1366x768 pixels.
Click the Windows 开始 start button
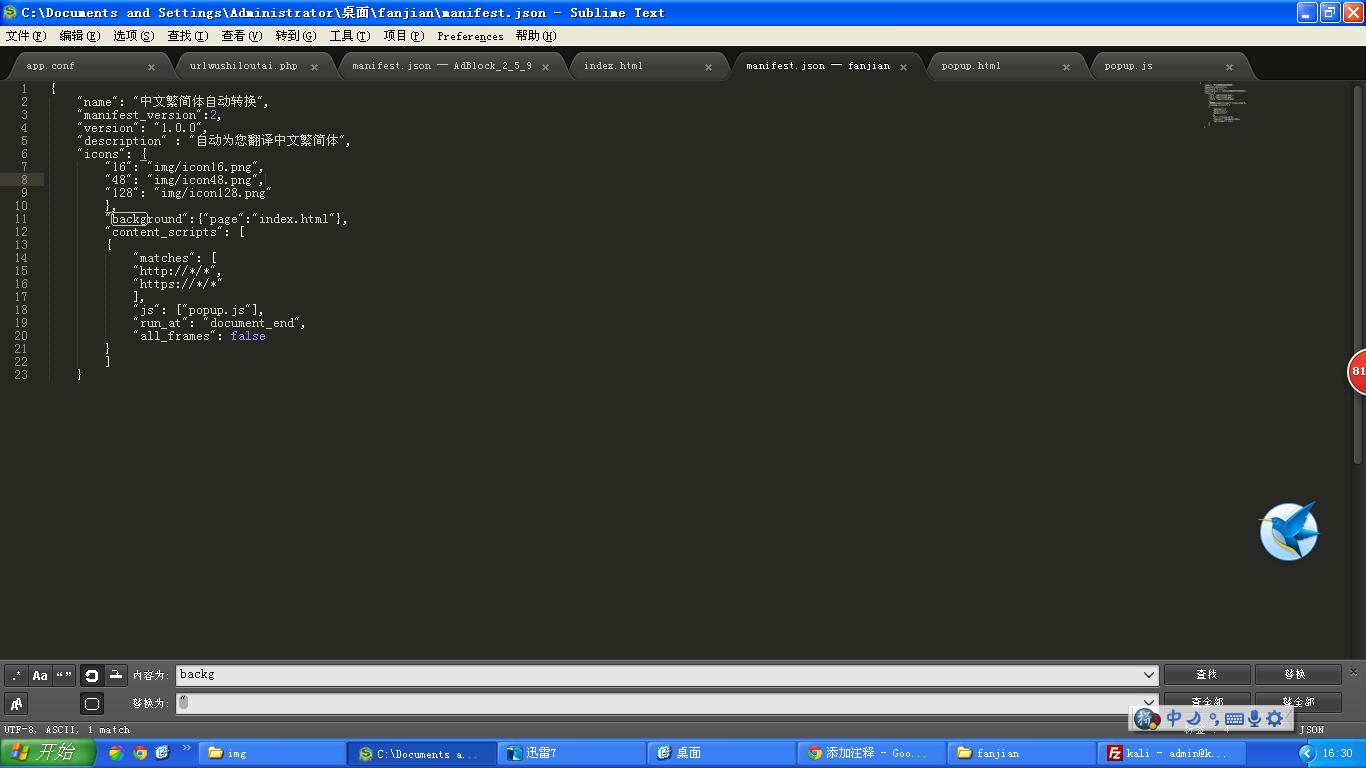pos(47,753)
